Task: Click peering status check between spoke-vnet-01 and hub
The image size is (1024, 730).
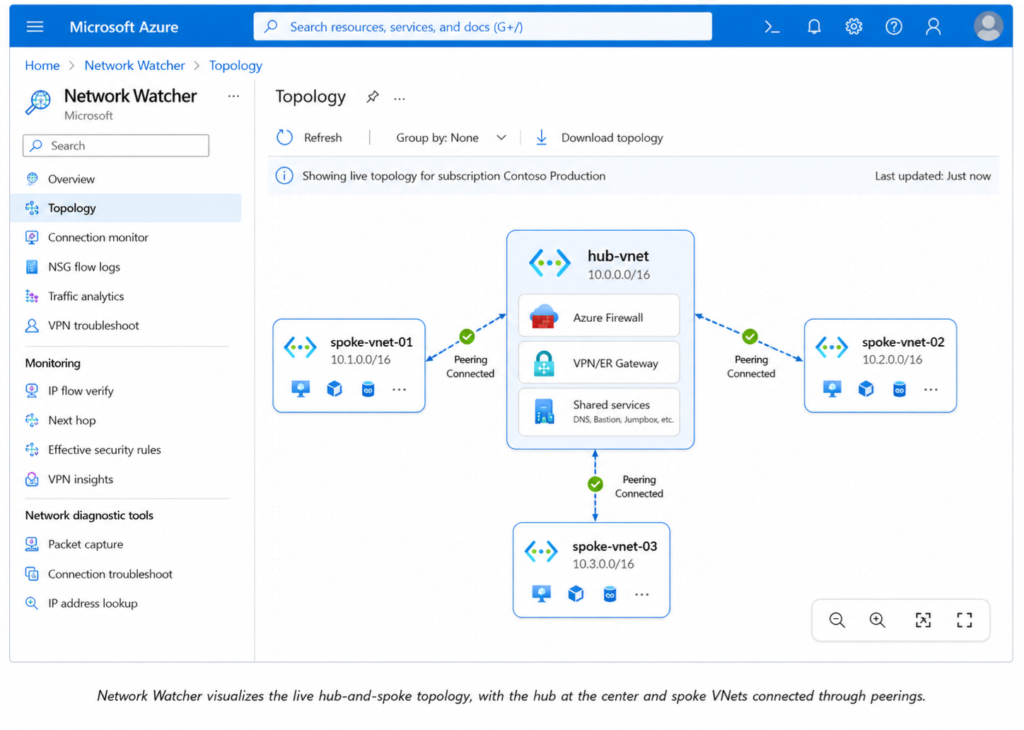Action: click(467, 336)
